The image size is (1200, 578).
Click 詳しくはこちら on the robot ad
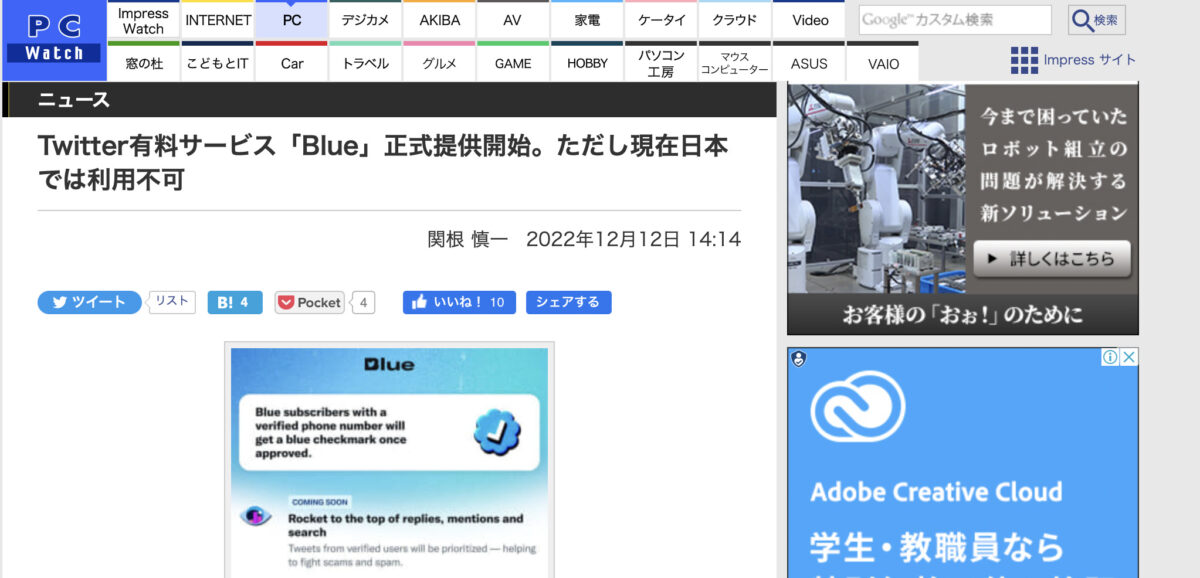coord(1052,259)
